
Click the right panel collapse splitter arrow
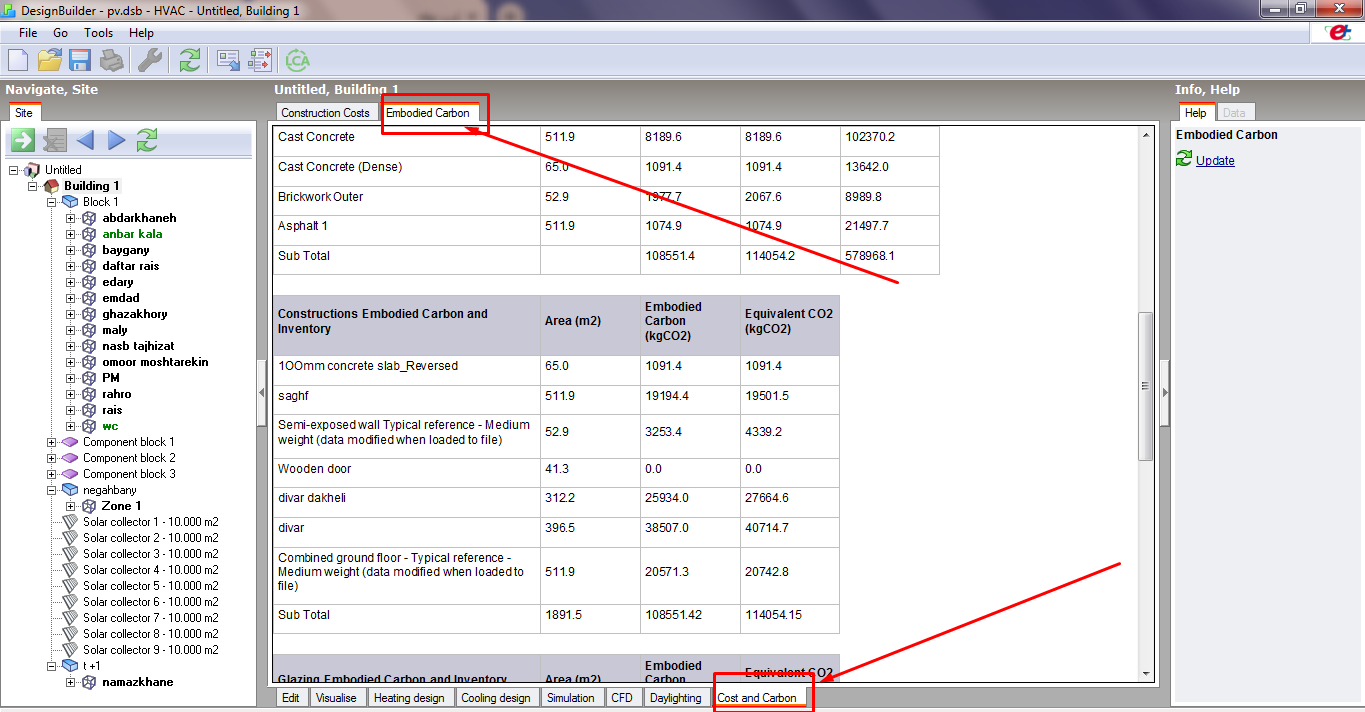pyautogui.click(x=1164, y=392)
